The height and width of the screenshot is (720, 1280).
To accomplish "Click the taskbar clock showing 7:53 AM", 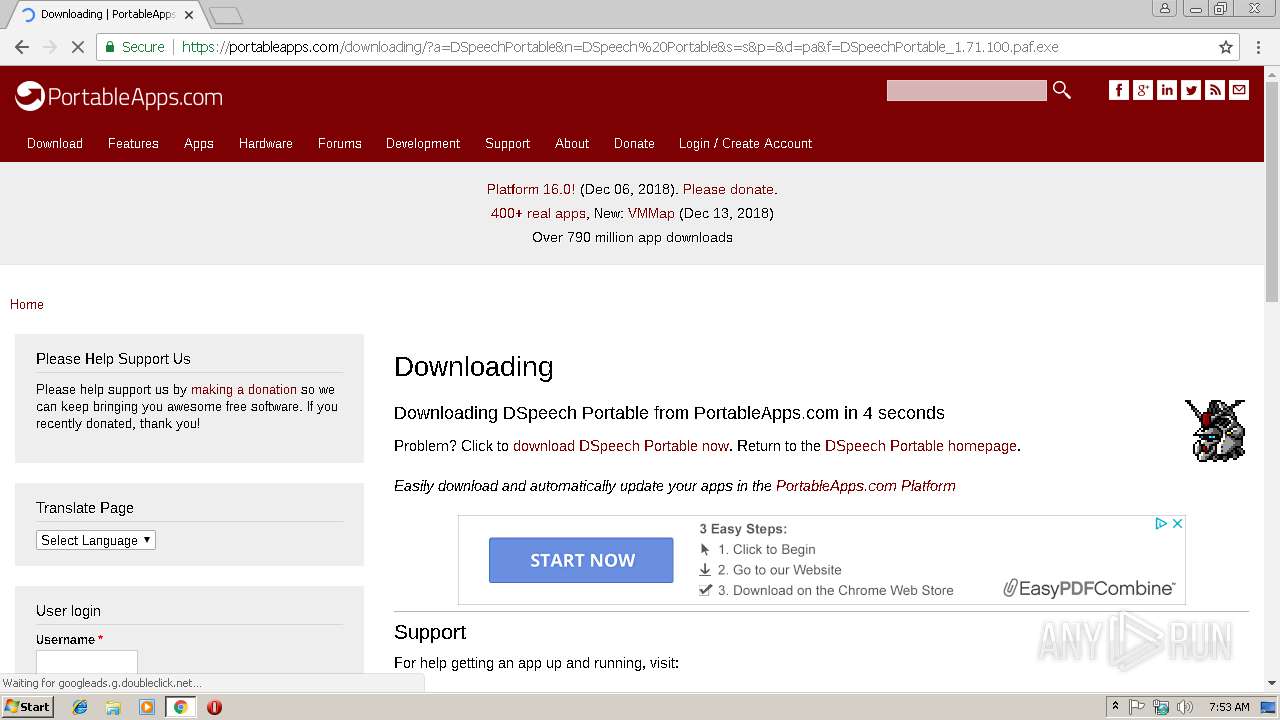I will (x=1228, y=707).
